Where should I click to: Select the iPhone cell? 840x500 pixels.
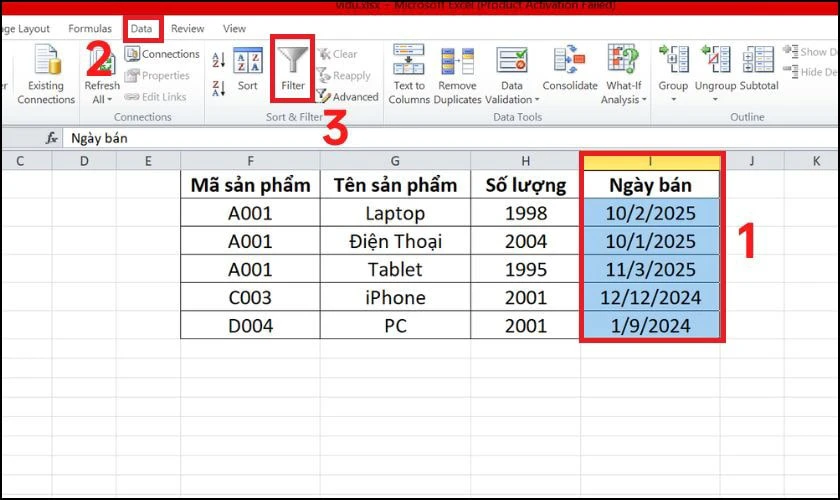(x=395, y=297)
